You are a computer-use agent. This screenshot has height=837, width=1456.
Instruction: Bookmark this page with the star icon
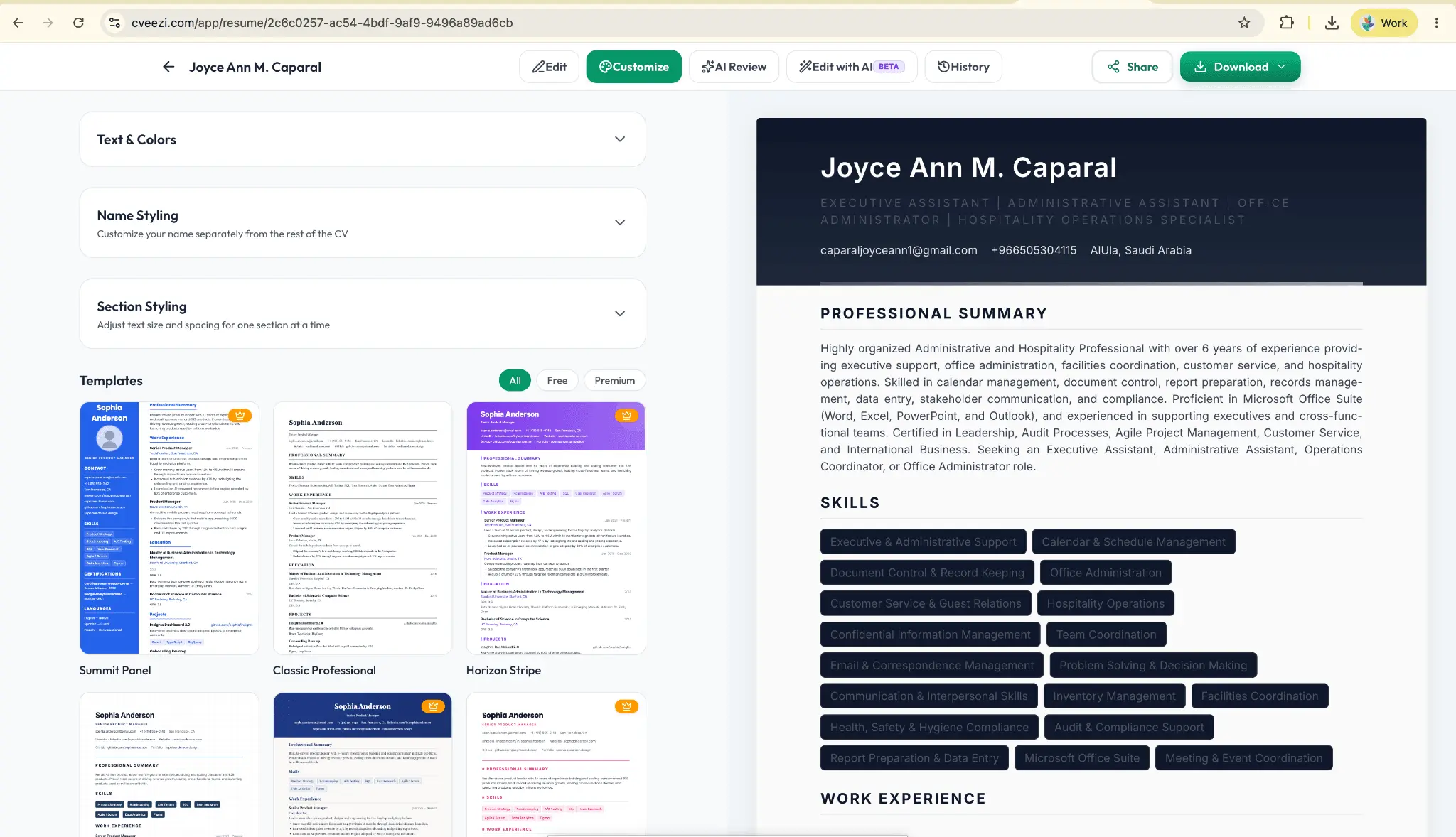click(x=1243, y=23)
